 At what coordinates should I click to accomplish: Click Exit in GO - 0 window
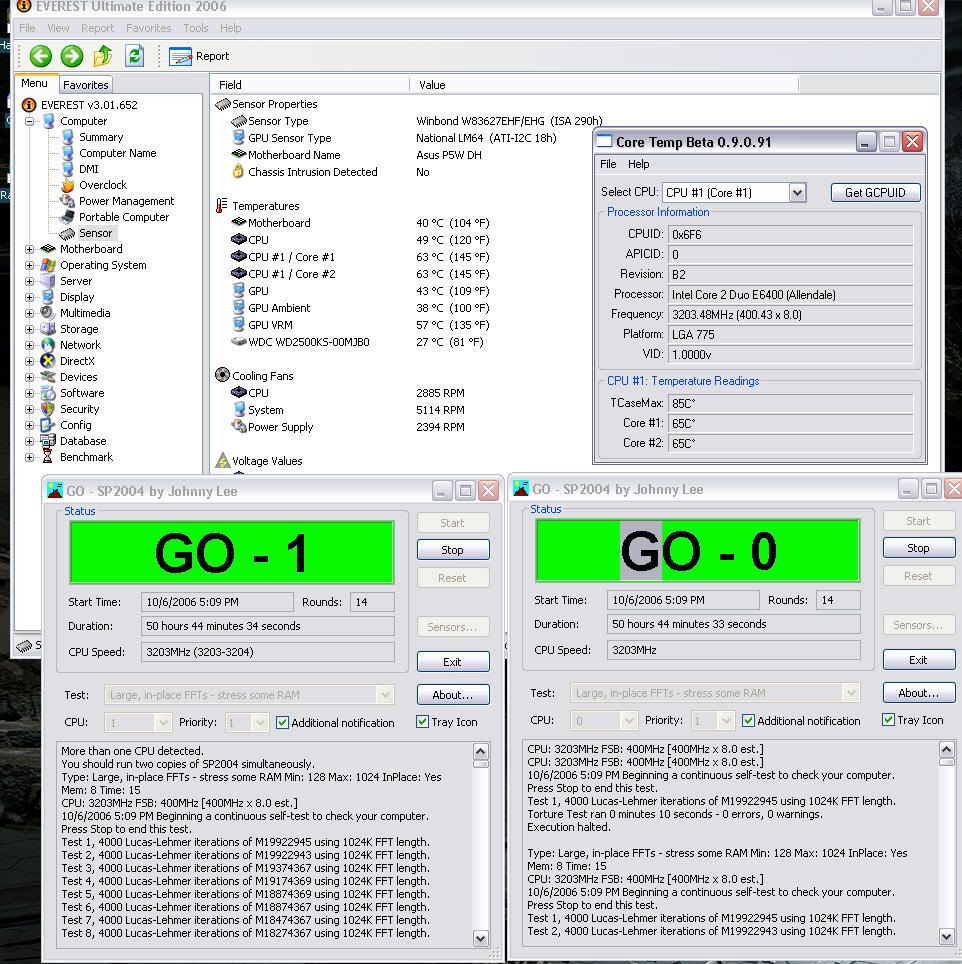[918, 660]
